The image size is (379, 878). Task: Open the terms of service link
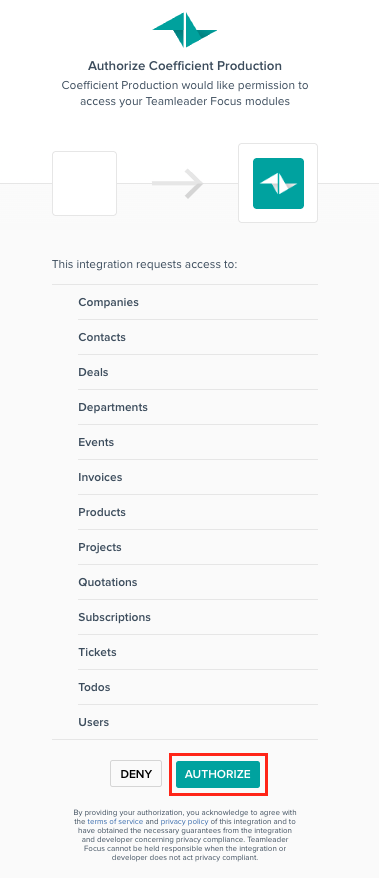pos(115,821)
